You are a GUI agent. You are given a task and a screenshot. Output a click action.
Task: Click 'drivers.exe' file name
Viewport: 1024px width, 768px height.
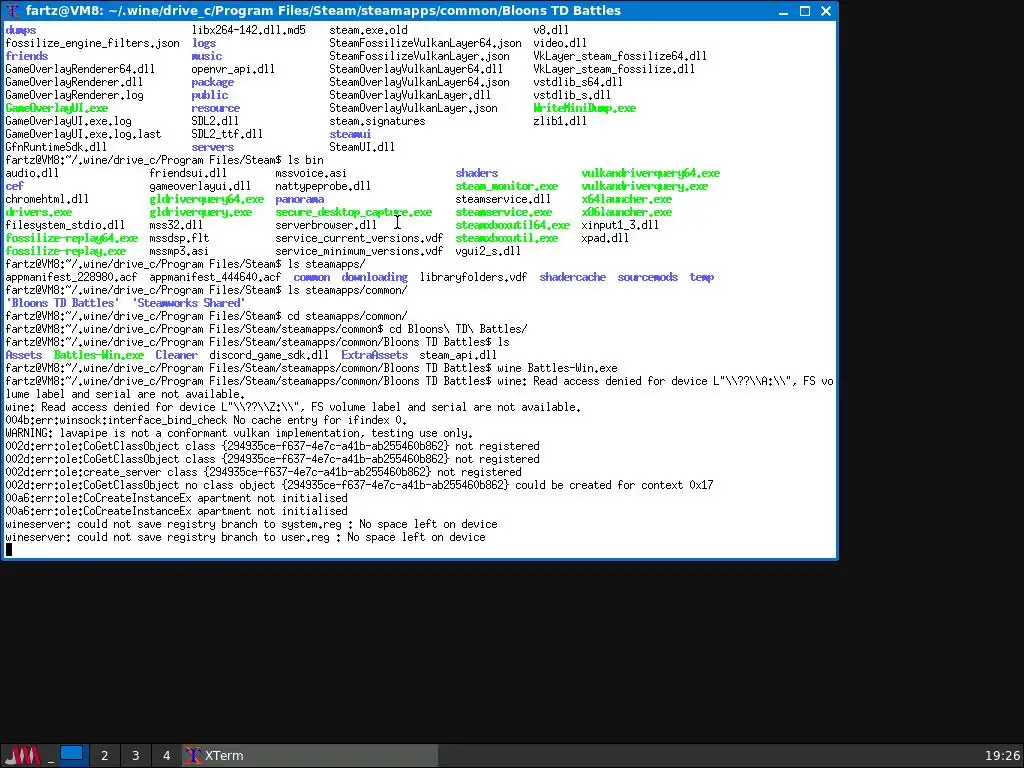(39, 212)
